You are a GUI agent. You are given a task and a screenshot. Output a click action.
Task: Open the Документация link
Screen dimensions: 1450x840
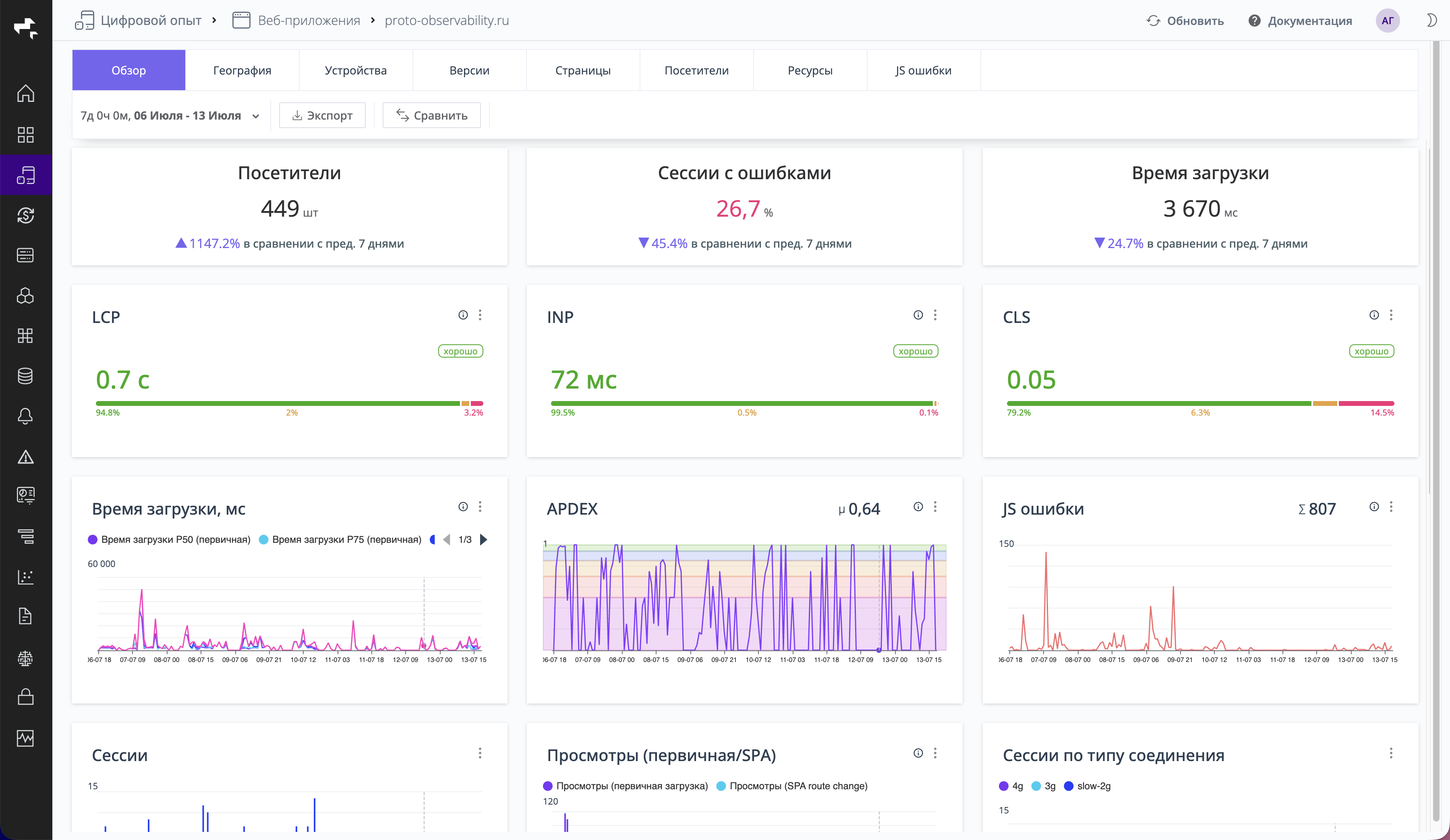tap(1309, 21)
